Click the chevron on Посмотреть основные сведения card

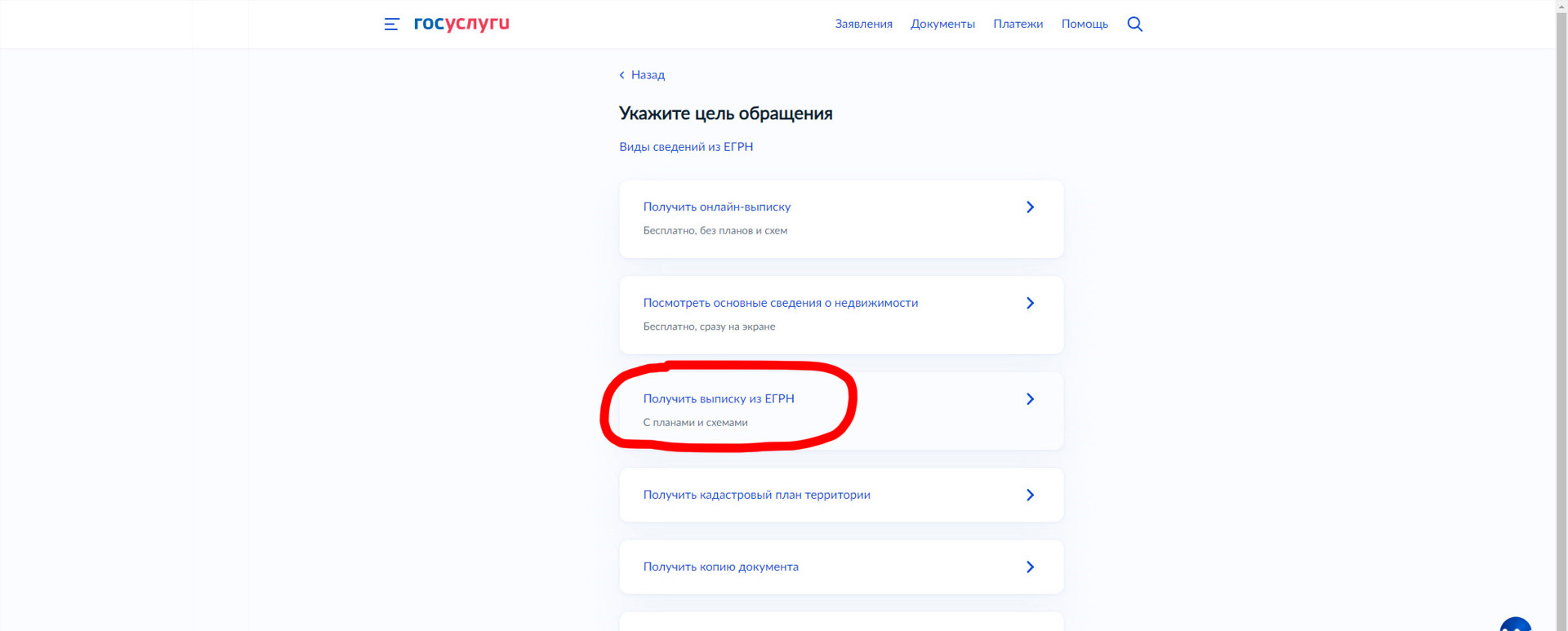1030,303
